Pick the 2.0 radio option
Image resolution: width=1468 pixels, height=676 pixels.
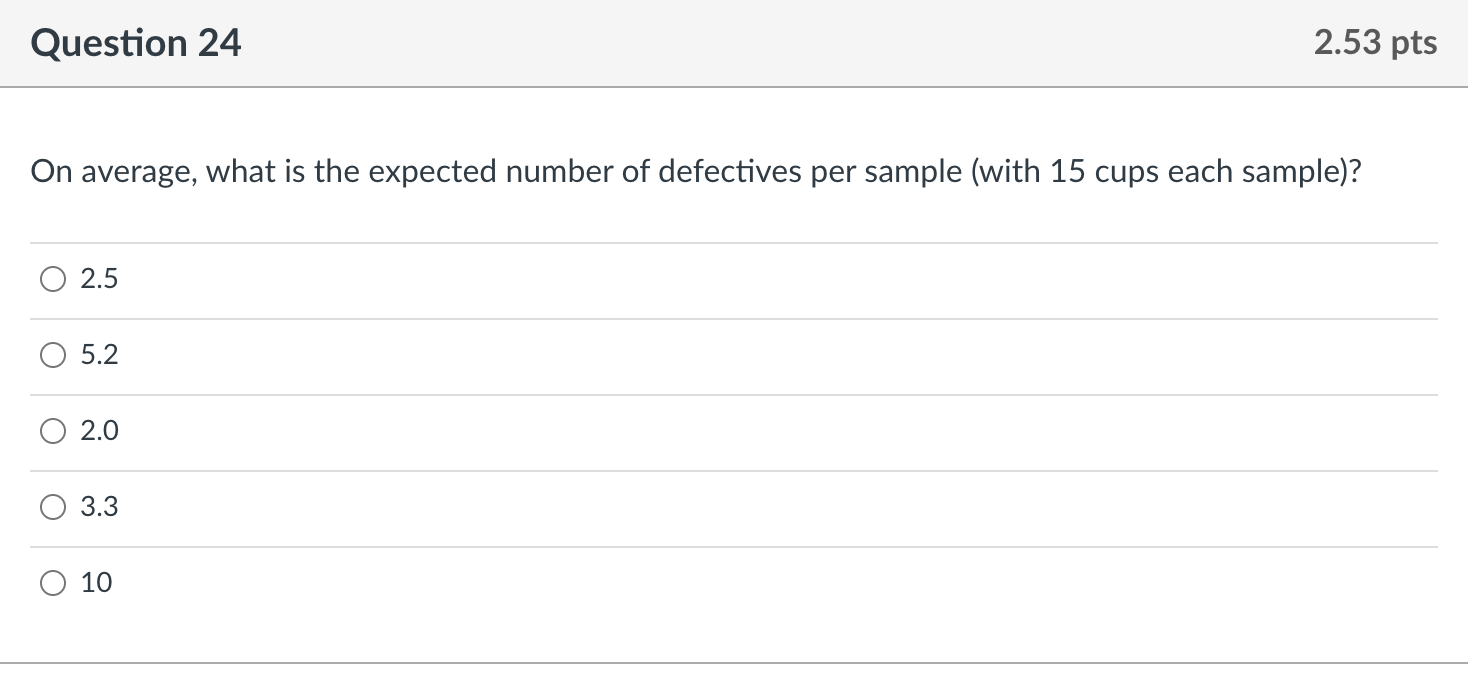(52, 432)
